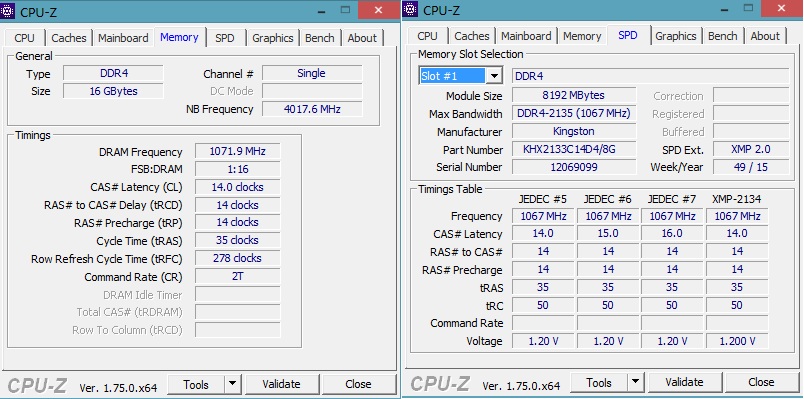Click Validate button in left window
The image size is (804, 399).
(x=281, y=384)
